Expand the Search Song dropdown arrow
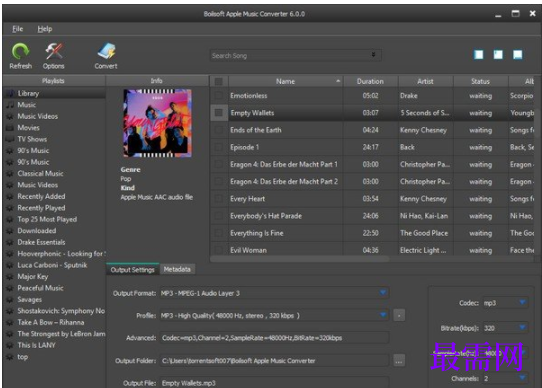542x388 pixels. [373, 55]
